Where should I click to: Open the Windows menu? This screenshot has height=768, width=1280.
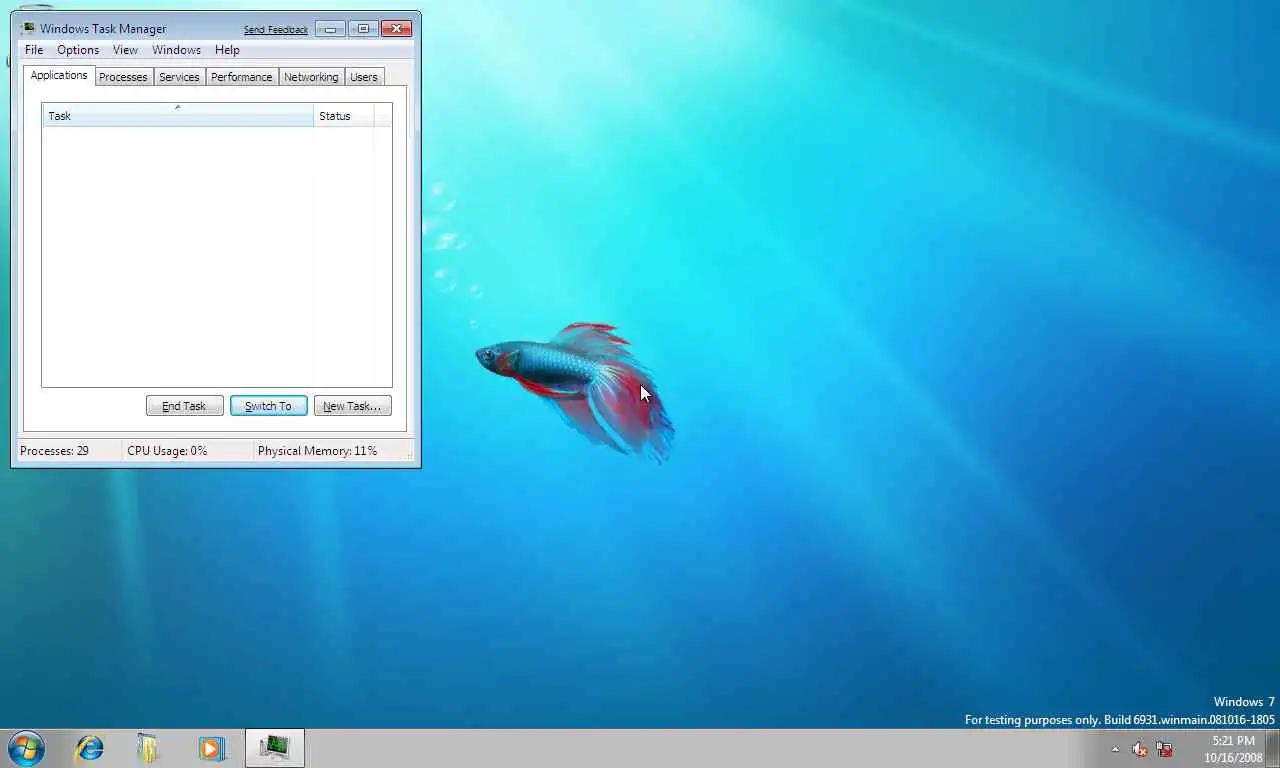click(x=176, y=50)
